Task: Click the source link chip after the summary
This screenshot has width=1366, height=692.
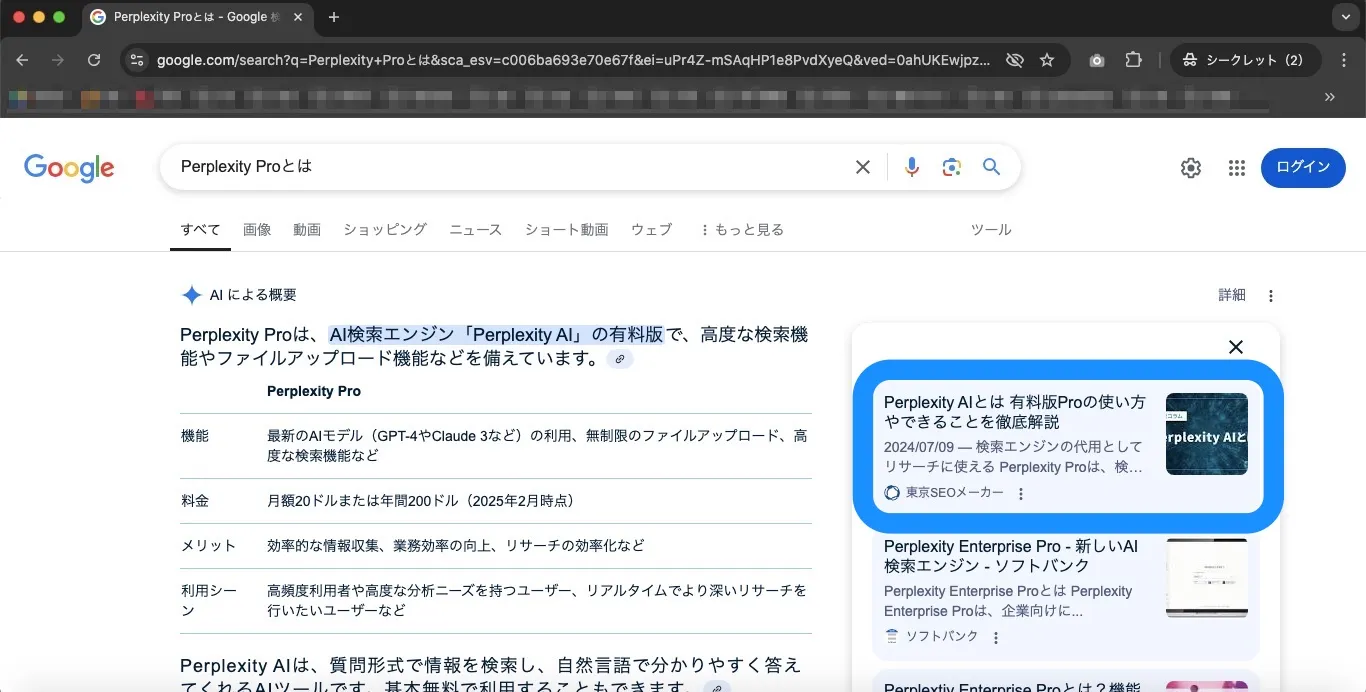Action: coord(620,359)
